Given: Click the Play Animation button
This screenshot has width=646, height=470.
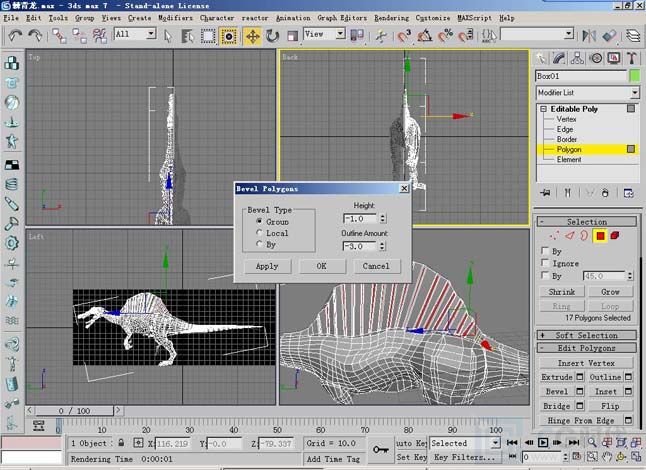Looking at the screenshot, I should (543, 443).
